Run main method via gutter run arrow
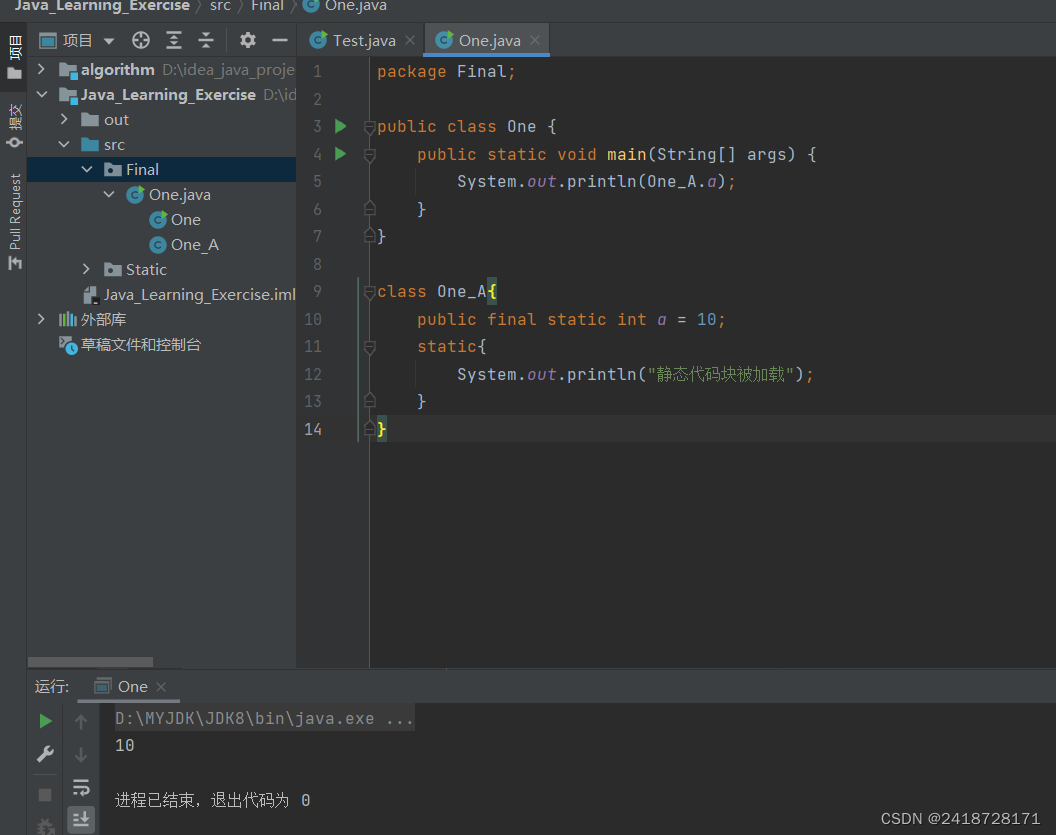The height and width of the screenshot is (835, 1056). pyautogui.click(x=340, y=154)
